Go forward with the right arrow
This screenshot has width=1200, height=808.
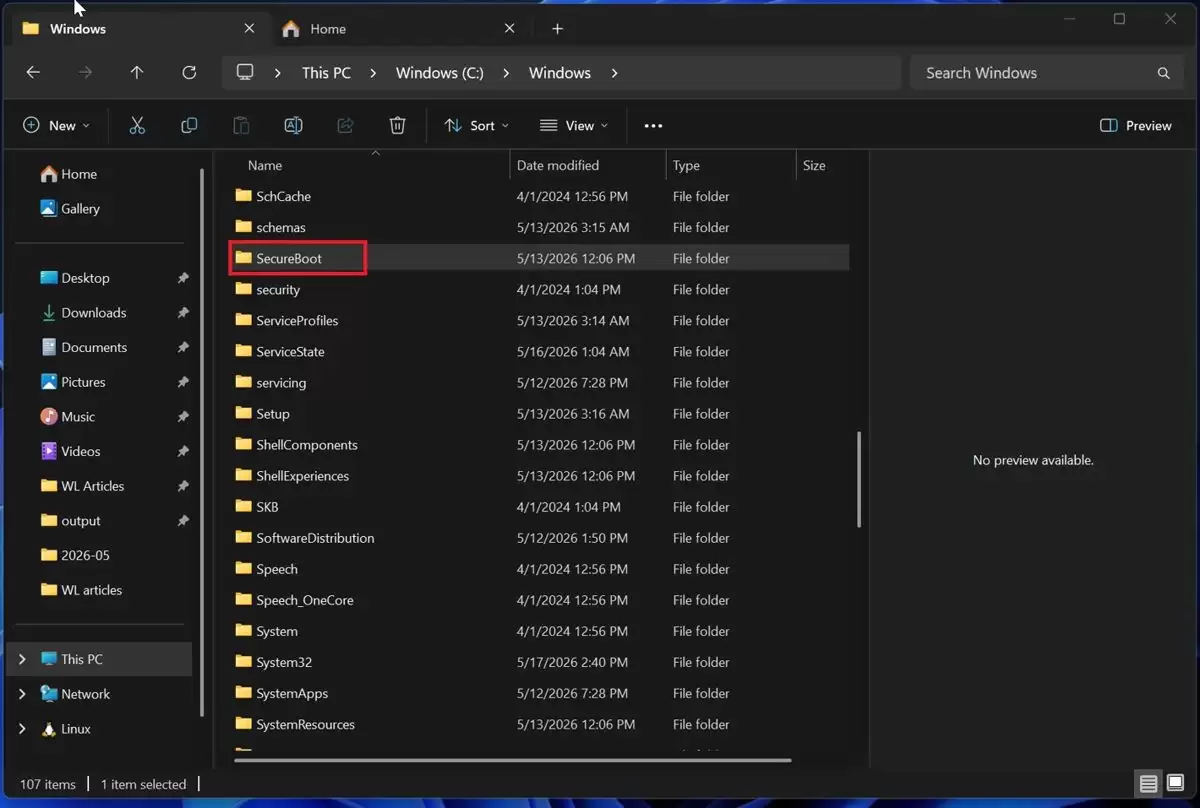[x=85, y=72]
